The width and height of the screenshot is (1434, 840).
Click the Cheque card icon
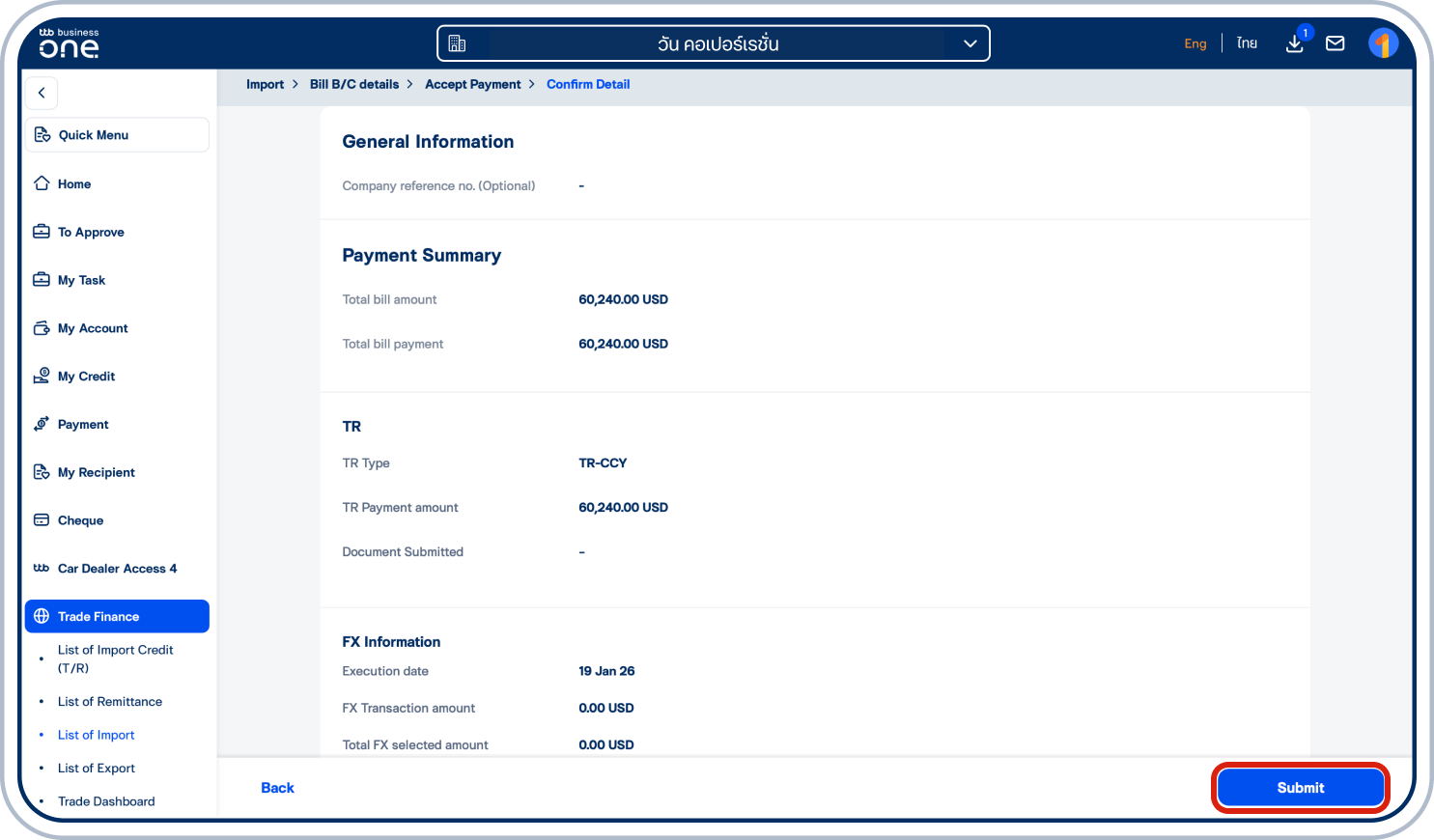42,520
